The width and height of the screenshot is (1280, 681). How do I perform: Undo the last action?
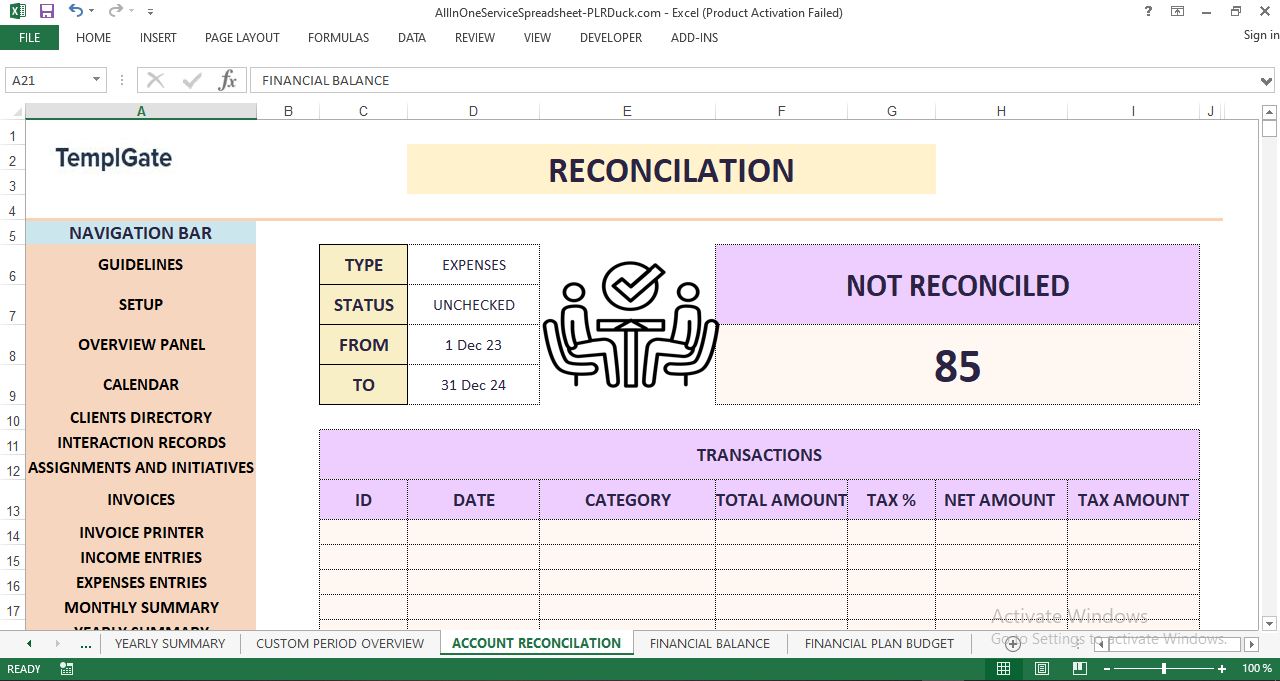76,11
